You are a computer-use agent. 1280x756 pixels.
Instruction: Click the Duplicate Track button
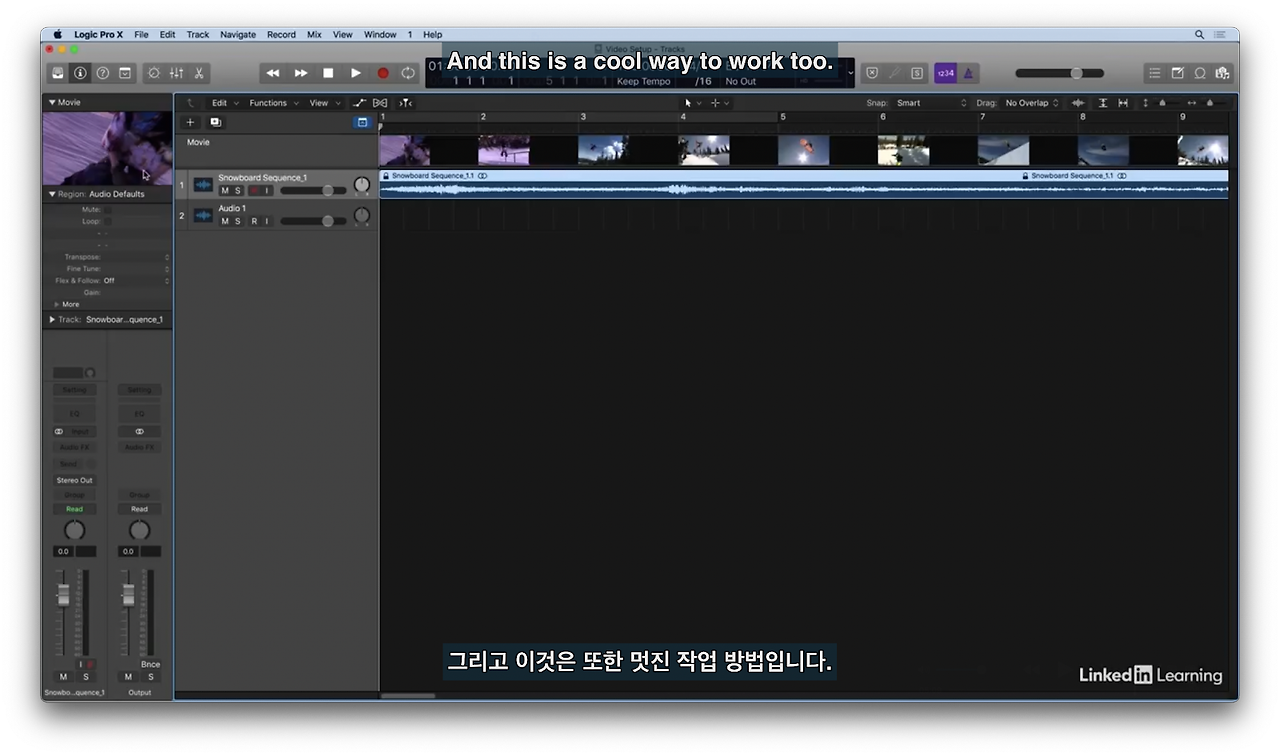click(215, 122)
